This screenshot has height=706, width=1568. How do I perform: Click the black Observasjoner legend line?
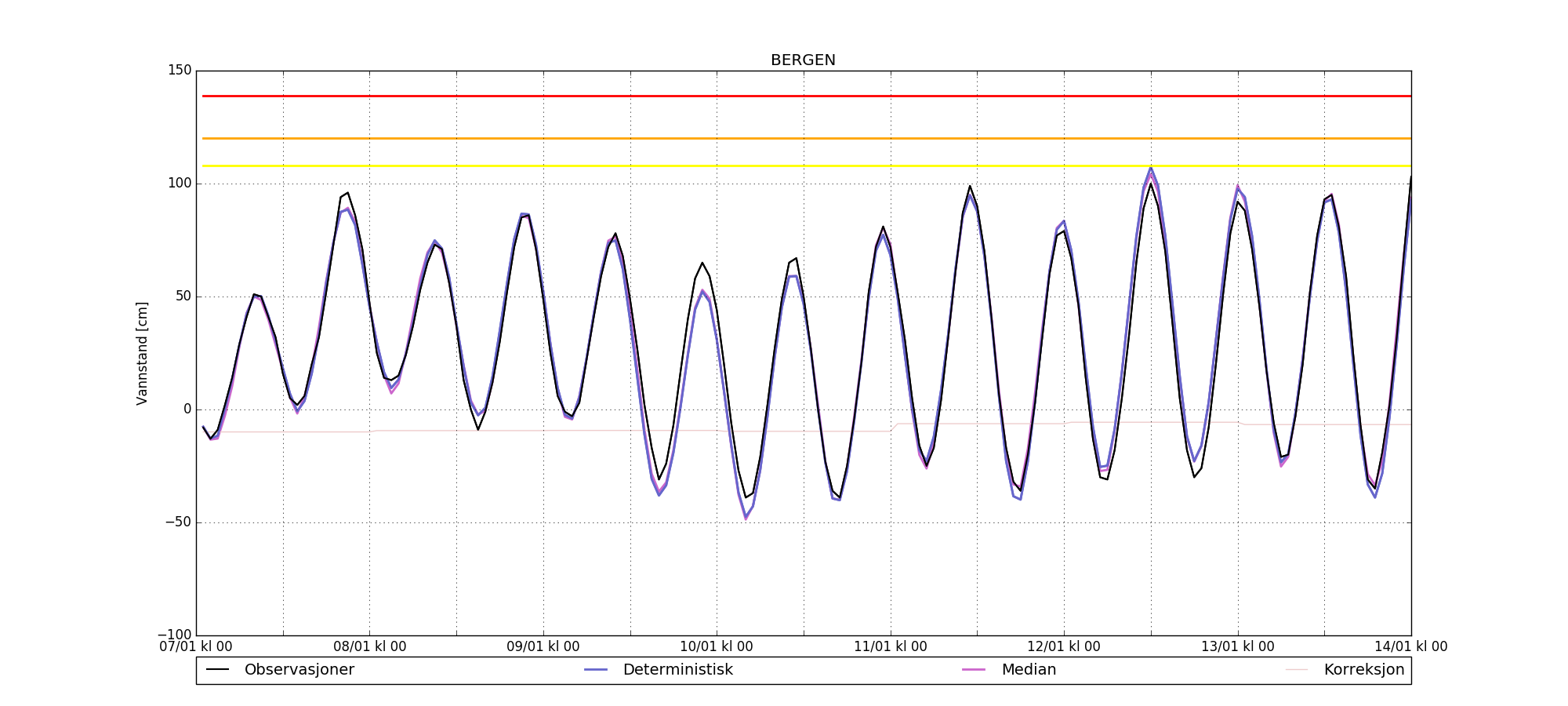point(217,670)
